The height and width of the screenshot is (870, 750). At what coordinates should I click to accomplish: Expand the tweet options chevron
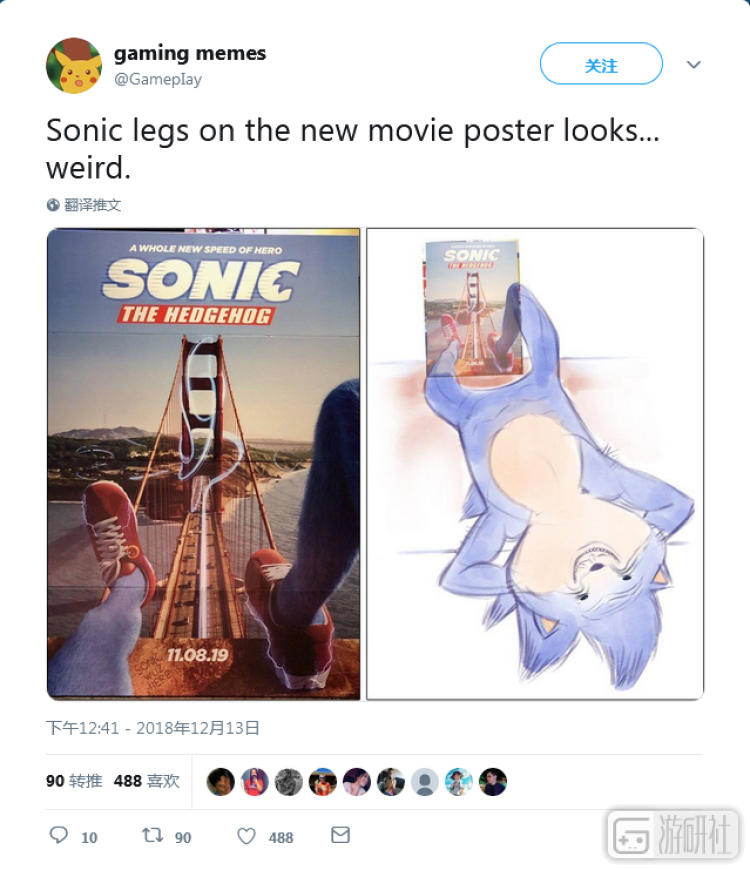coord(693,64)
